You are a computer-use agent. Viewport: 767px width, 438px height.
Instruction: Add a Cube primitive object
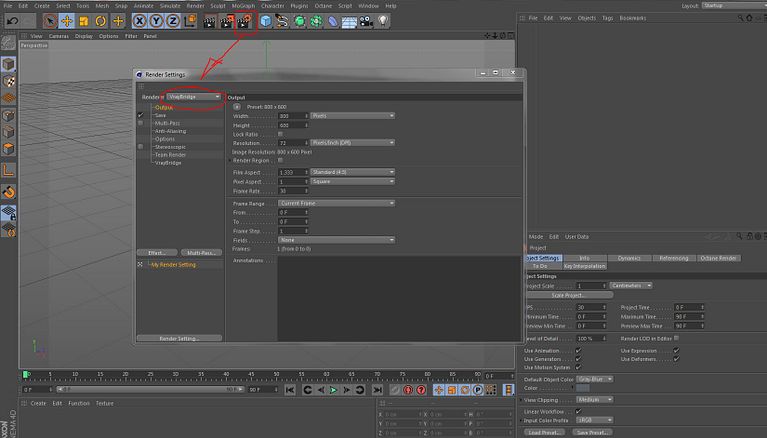tap(266, 22)
